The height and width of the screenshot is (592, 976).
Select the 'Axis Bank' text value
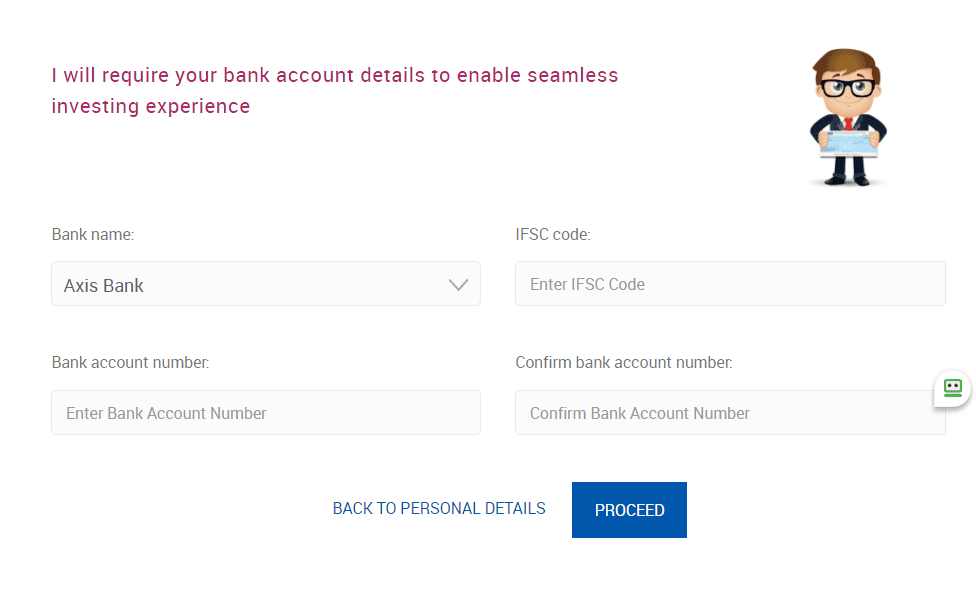pyautogui.click(x=103, y=286)
